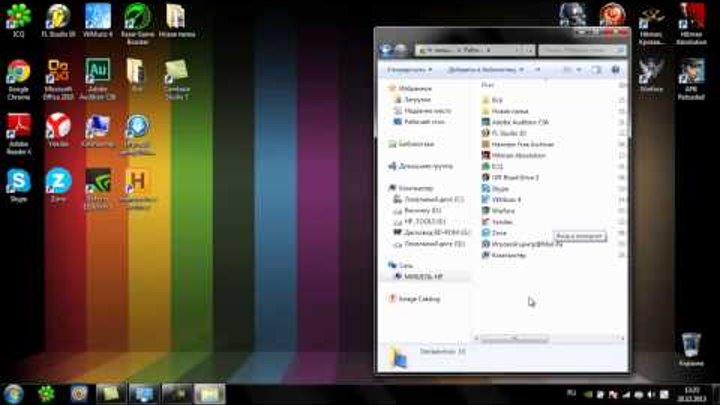Collapse the Favorites section in navigation pane
This screenshot has height=405, width=720.
click(x=389, y=89)
